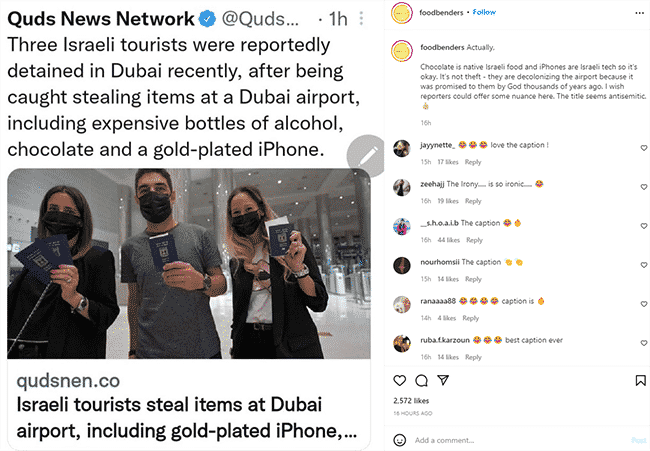Open the tourists photo in tweet card

click(x=189, y=264)
